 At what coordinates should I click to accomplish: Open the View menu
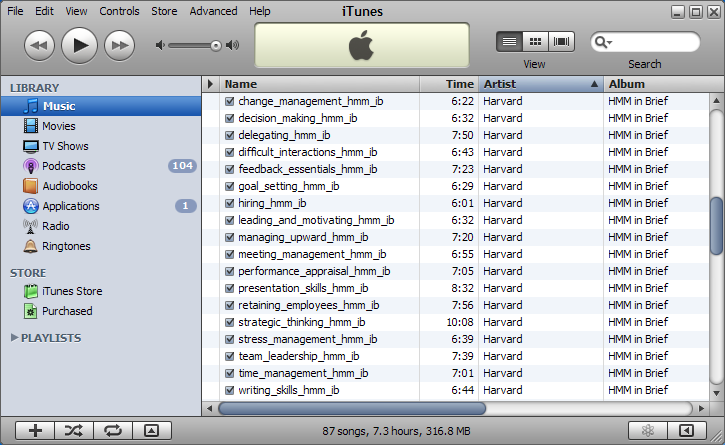[x=76, y=11]
